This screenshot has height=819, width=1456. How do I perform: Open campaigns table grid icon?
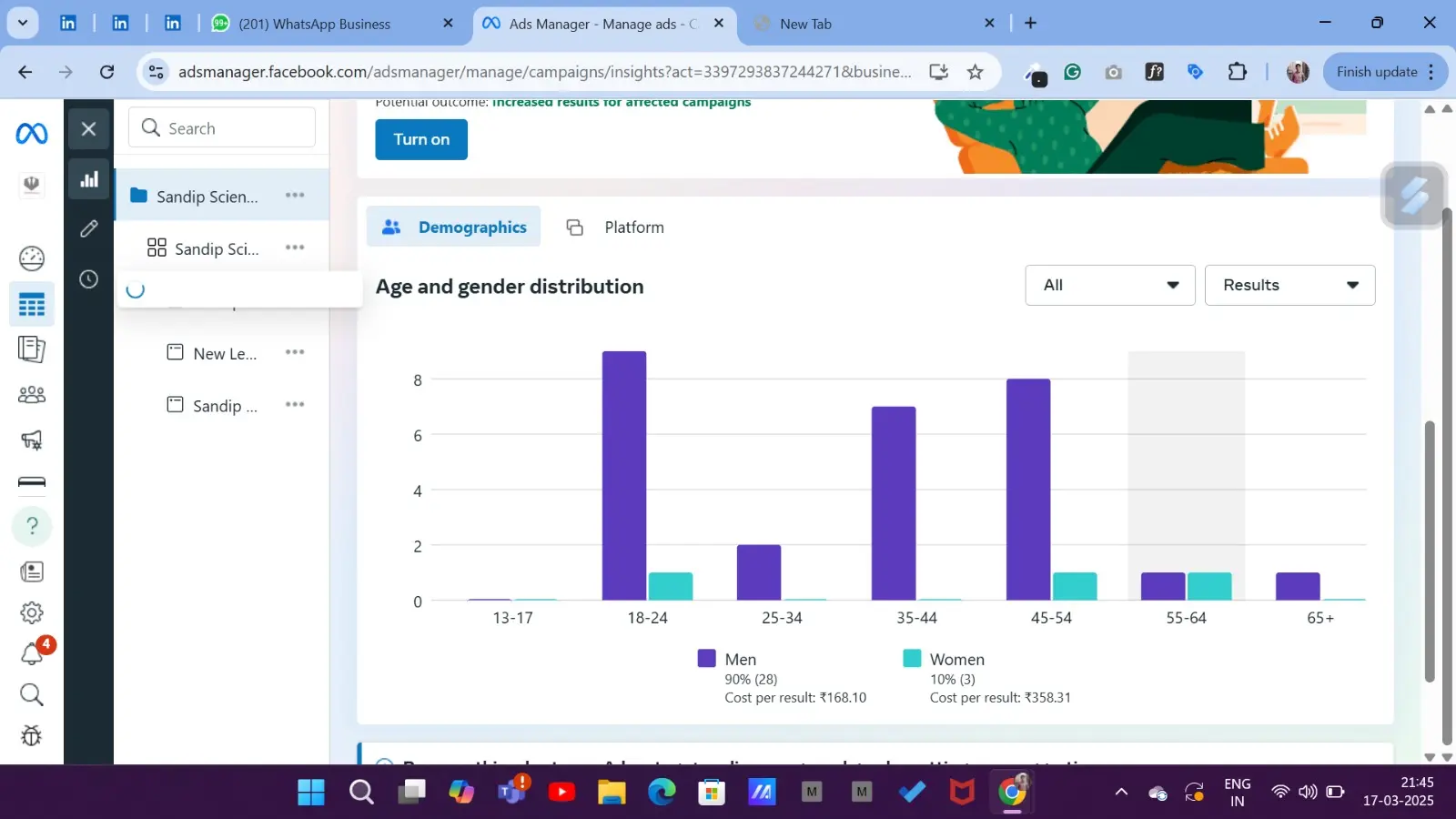tap(32, 305)
